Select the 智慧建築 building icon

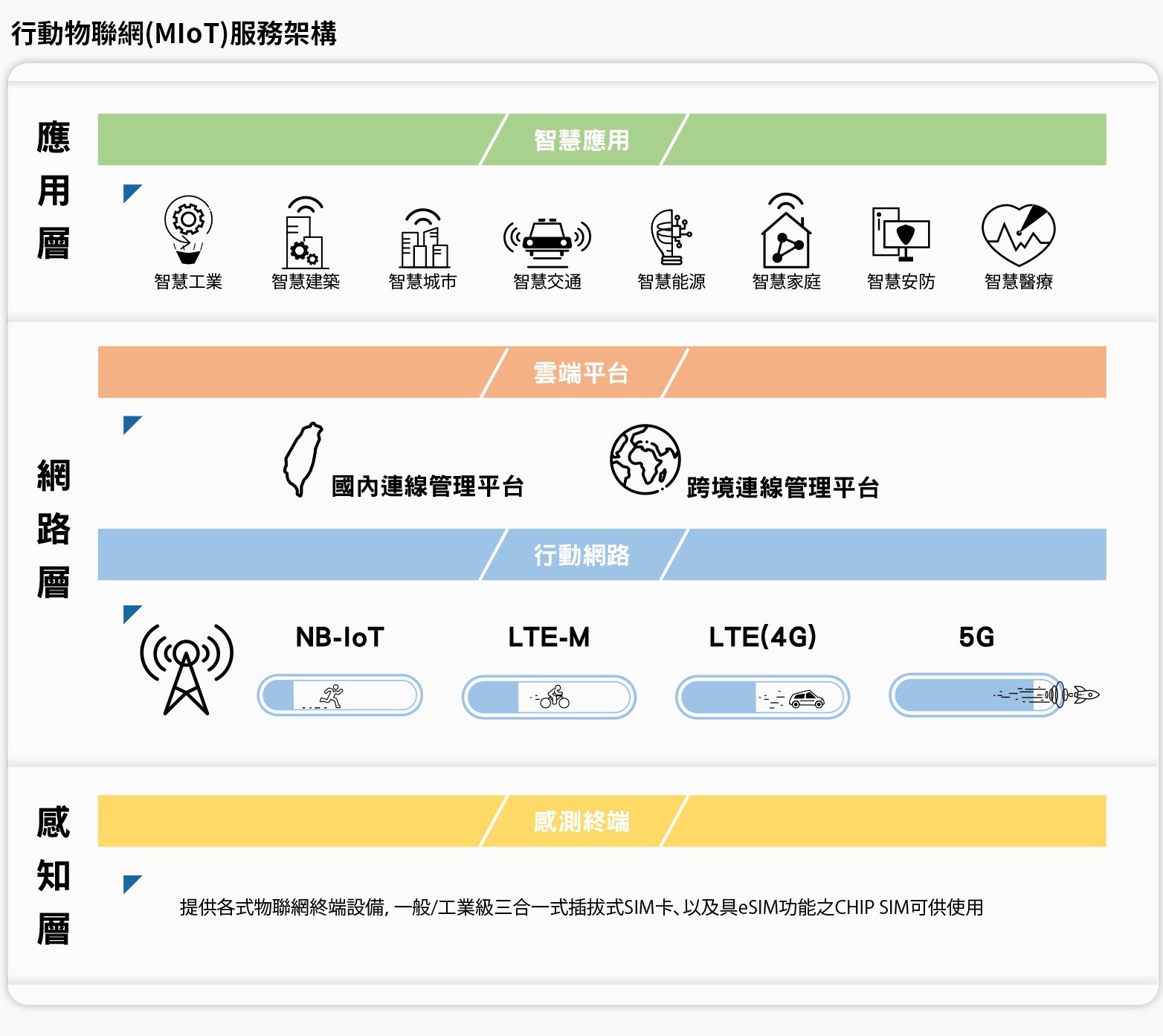pos(305,233)
